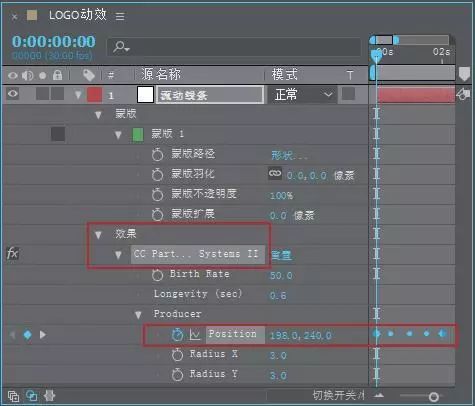Enable stopwatch for 蒙版羽化
This screenshot has width=475, height=406.
click(158, 175)
